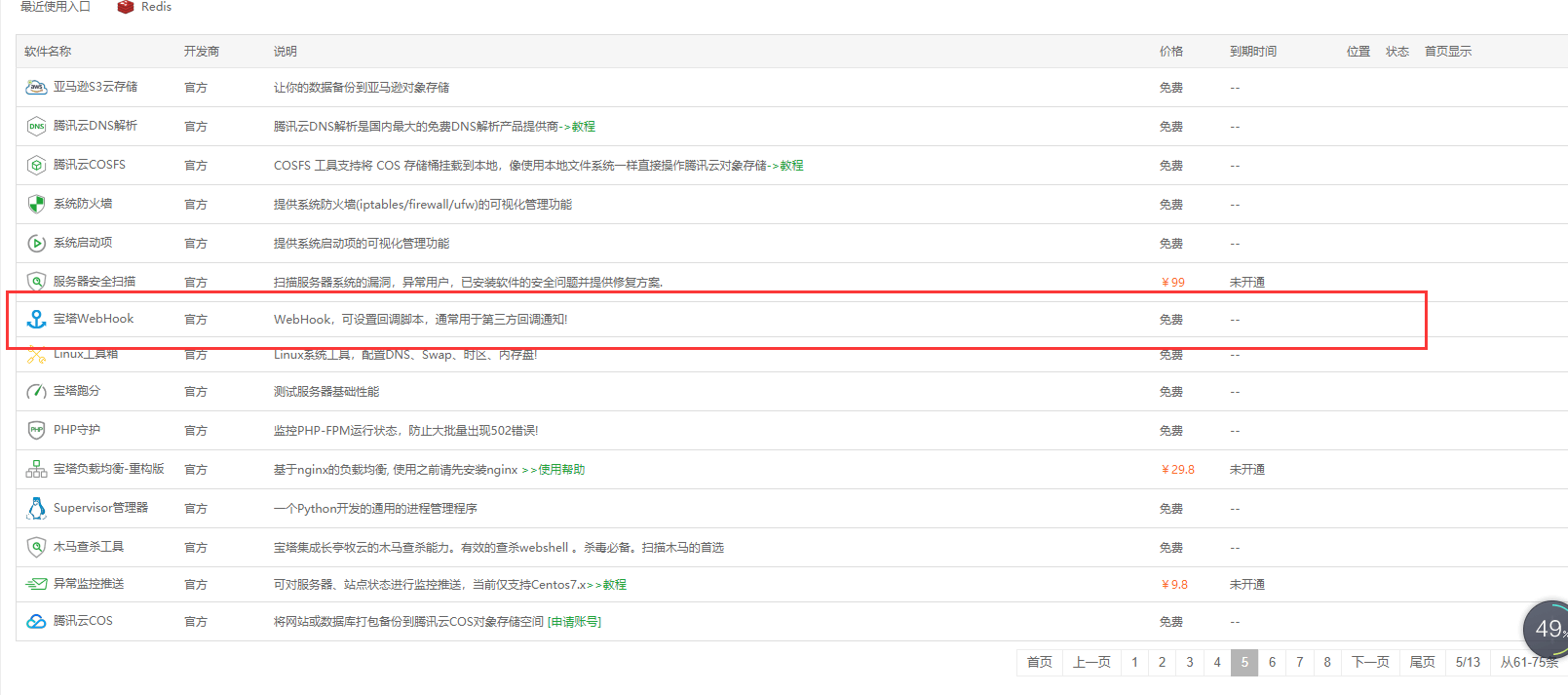Click the 5/13 page count indicator
1568x695 pixels.
coord(1468,662)
